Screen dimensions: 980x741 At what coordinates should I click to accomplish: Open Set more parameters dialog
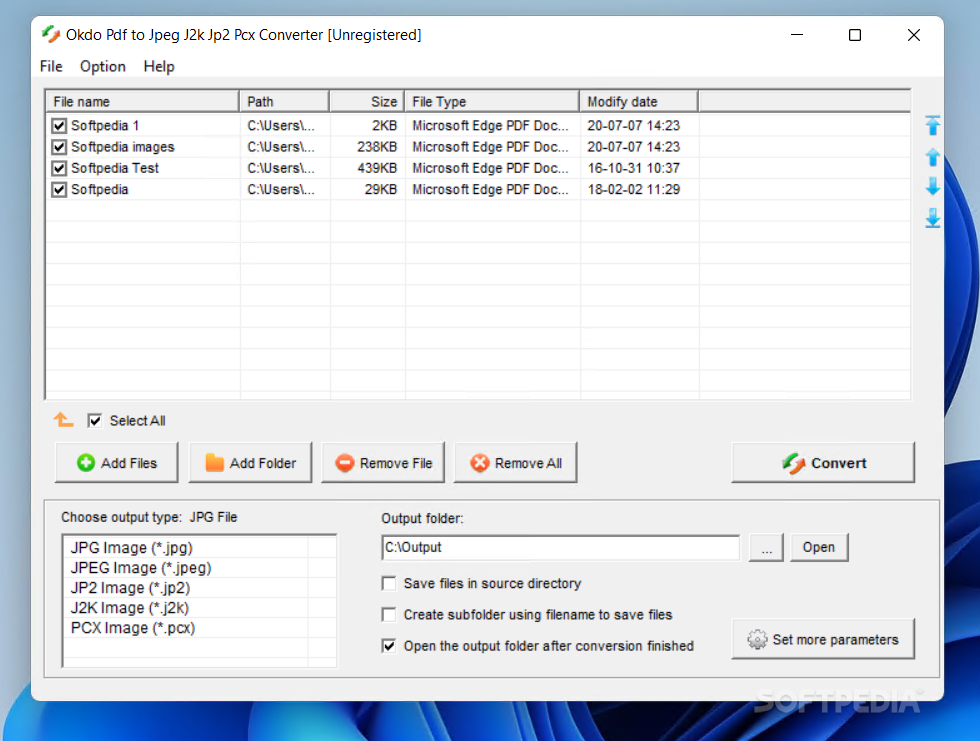click(x=823, y=639)
